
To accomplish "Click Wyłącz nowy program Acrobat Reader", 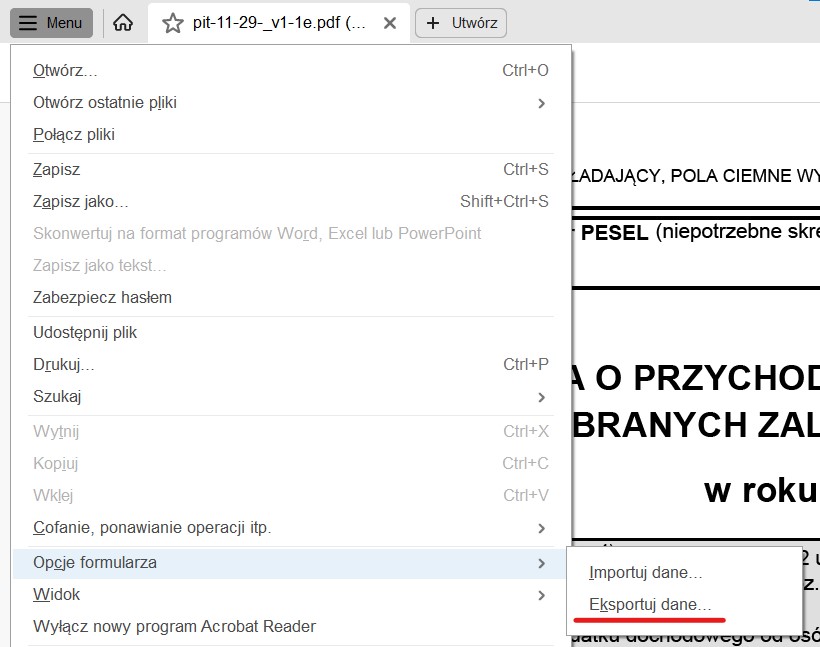I will 174,627.
